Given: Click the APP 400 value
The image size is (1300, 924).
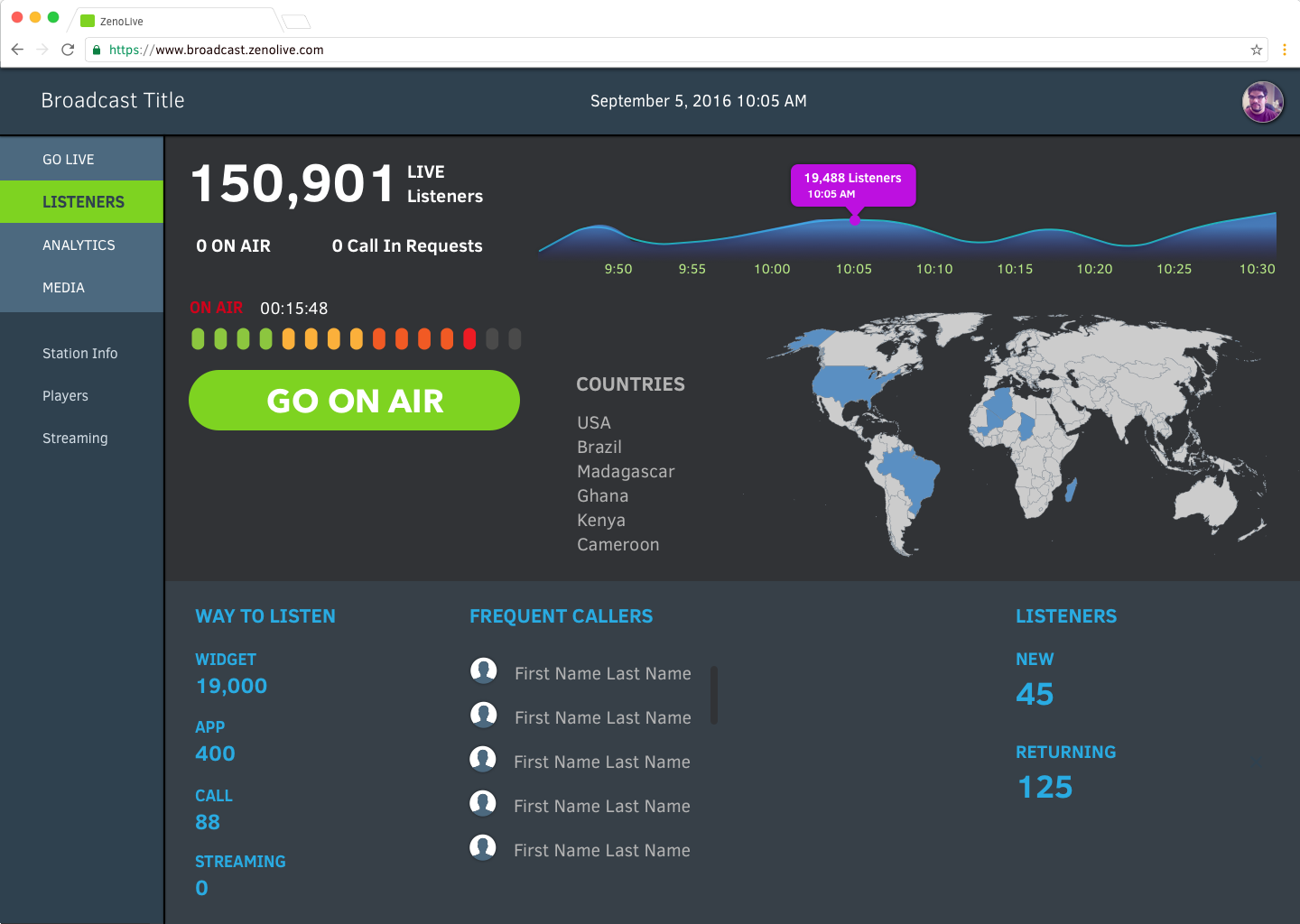Looking at the screenshot, I should [215, 753].
